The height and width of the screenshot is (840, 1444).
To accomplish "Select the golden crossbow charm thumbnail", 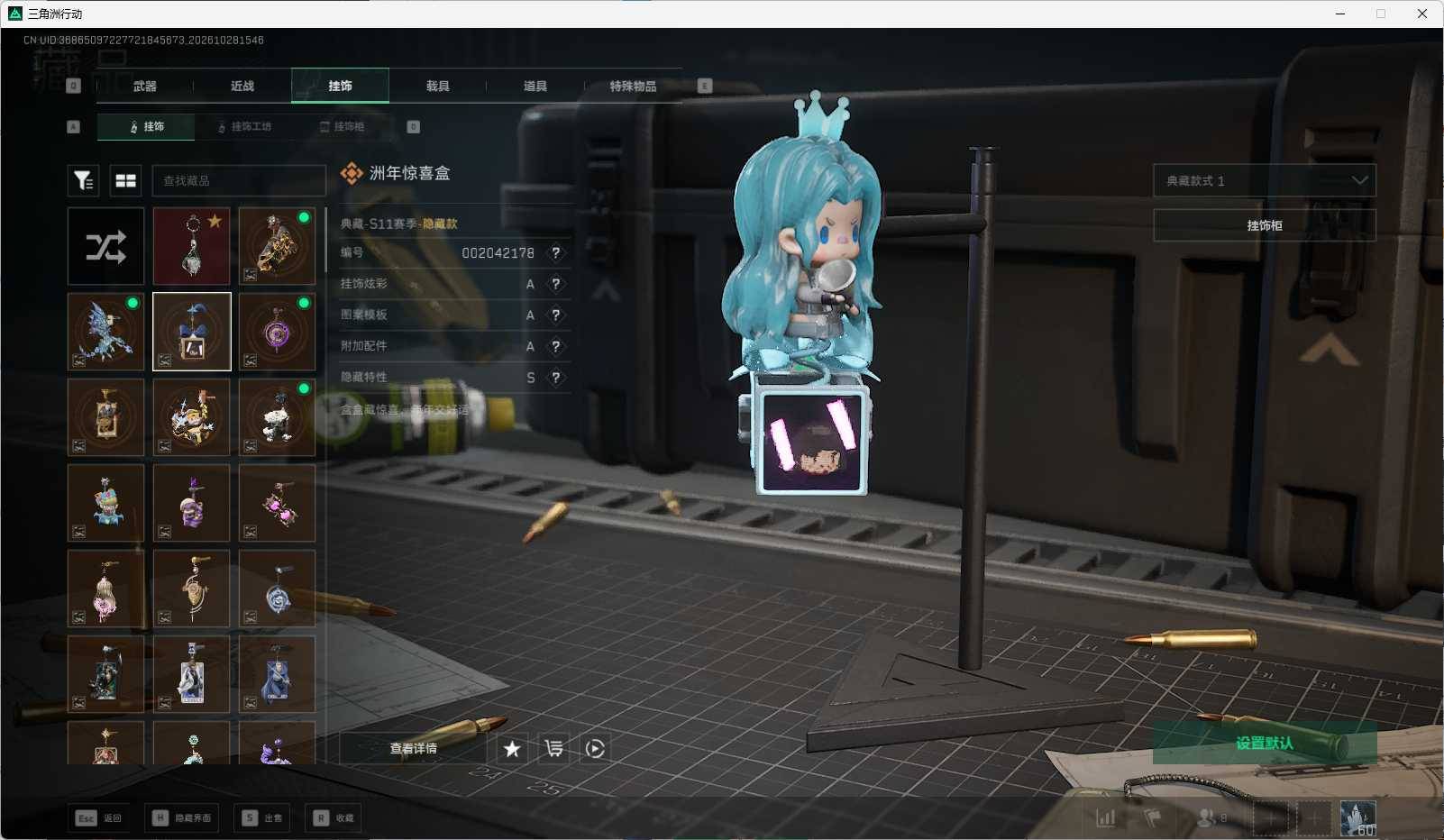I will pos(191,589).
